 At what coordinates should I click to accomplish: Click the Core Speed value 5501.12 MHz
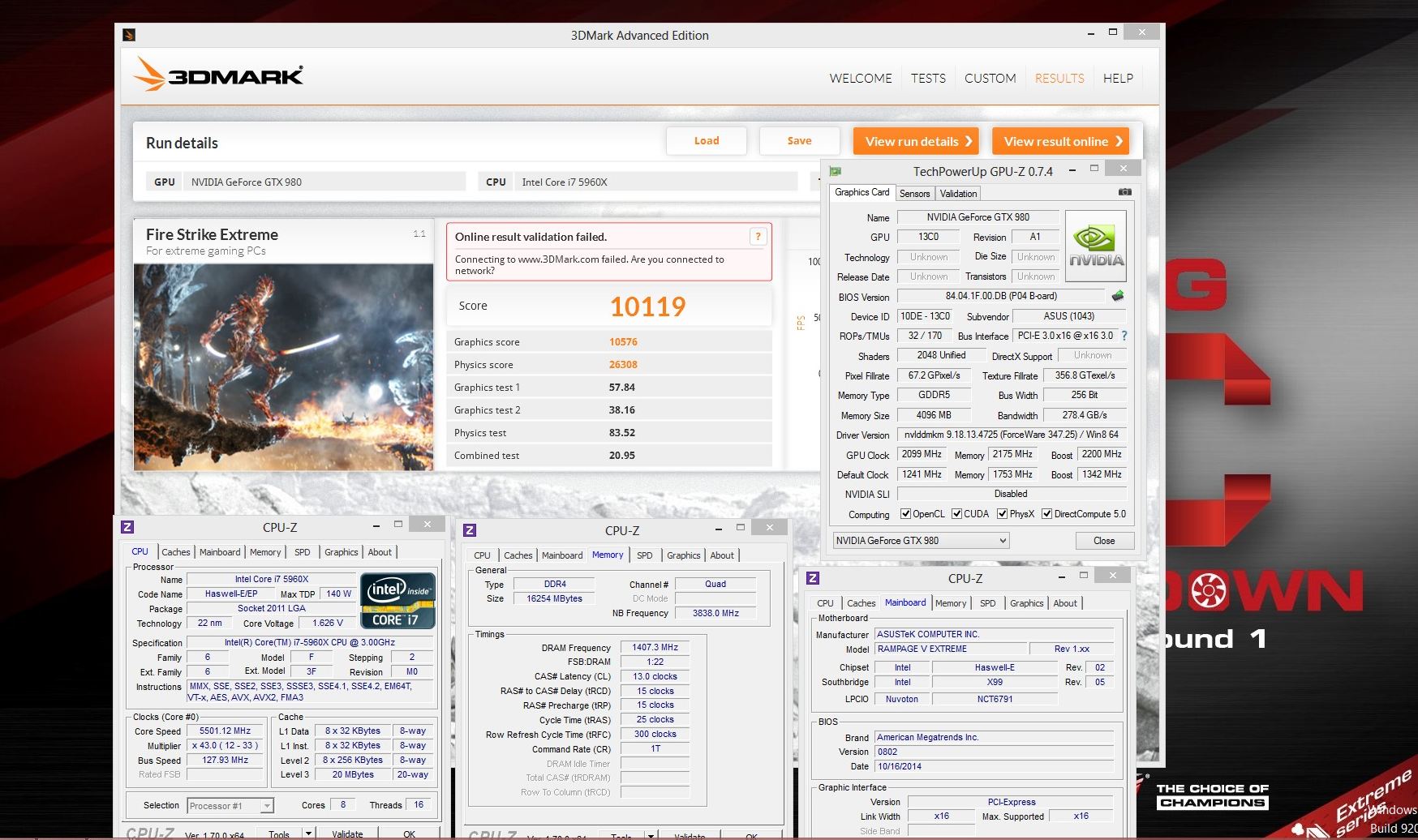[226, 731]
